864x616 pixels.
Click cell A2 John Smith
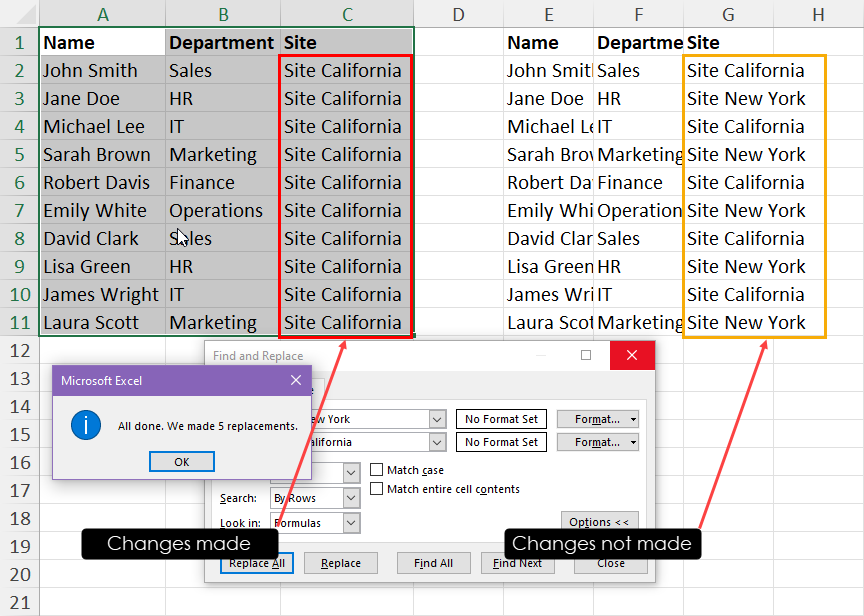click(102, 70)
